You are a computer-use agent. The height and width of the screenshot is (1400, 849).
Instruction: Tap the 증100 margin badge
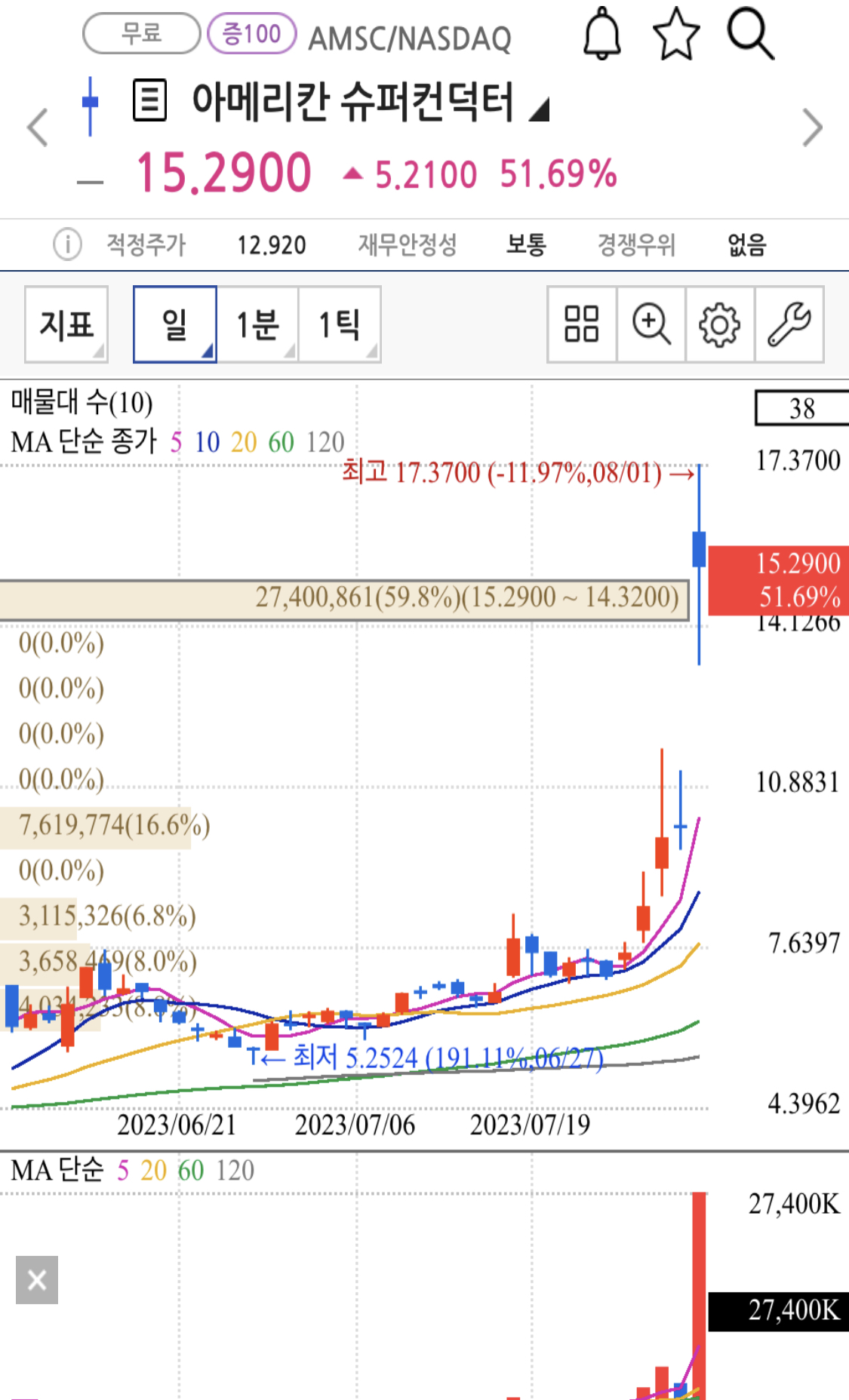coord(251,33)
